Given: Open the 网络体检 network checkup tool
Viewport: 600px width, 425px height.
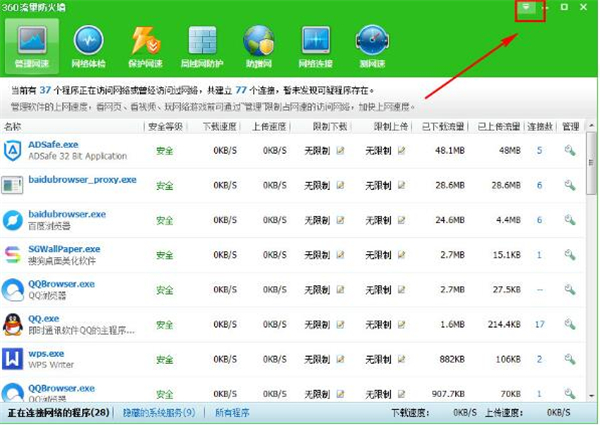Looking at the screenshot, I should pyautogui.click(x=88, y=46).
